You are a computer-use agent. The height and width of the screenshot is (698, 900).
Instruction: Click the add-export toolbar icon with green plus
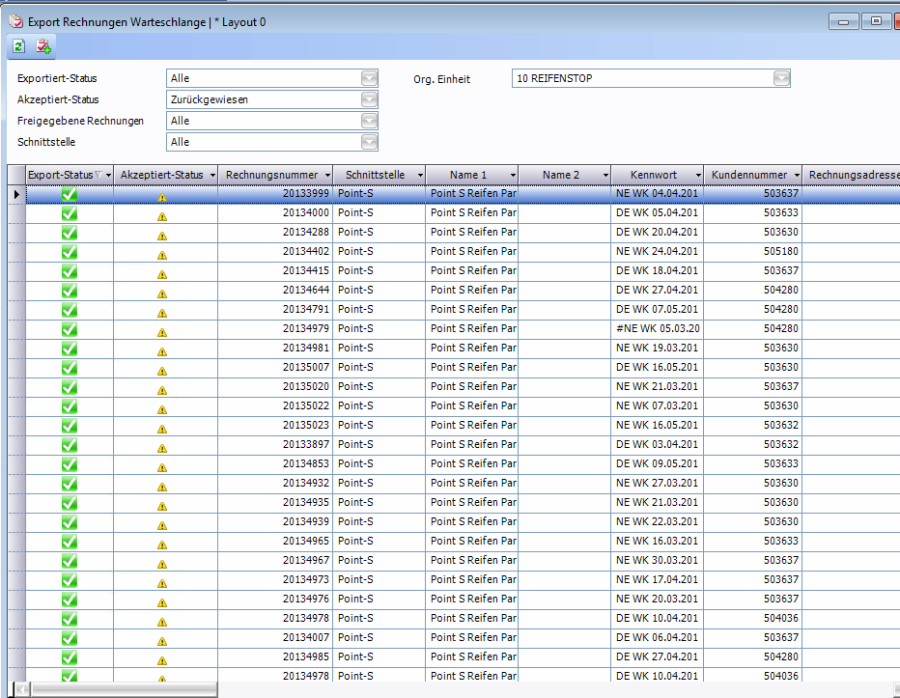pyautogui.click(x=43, y=47)
